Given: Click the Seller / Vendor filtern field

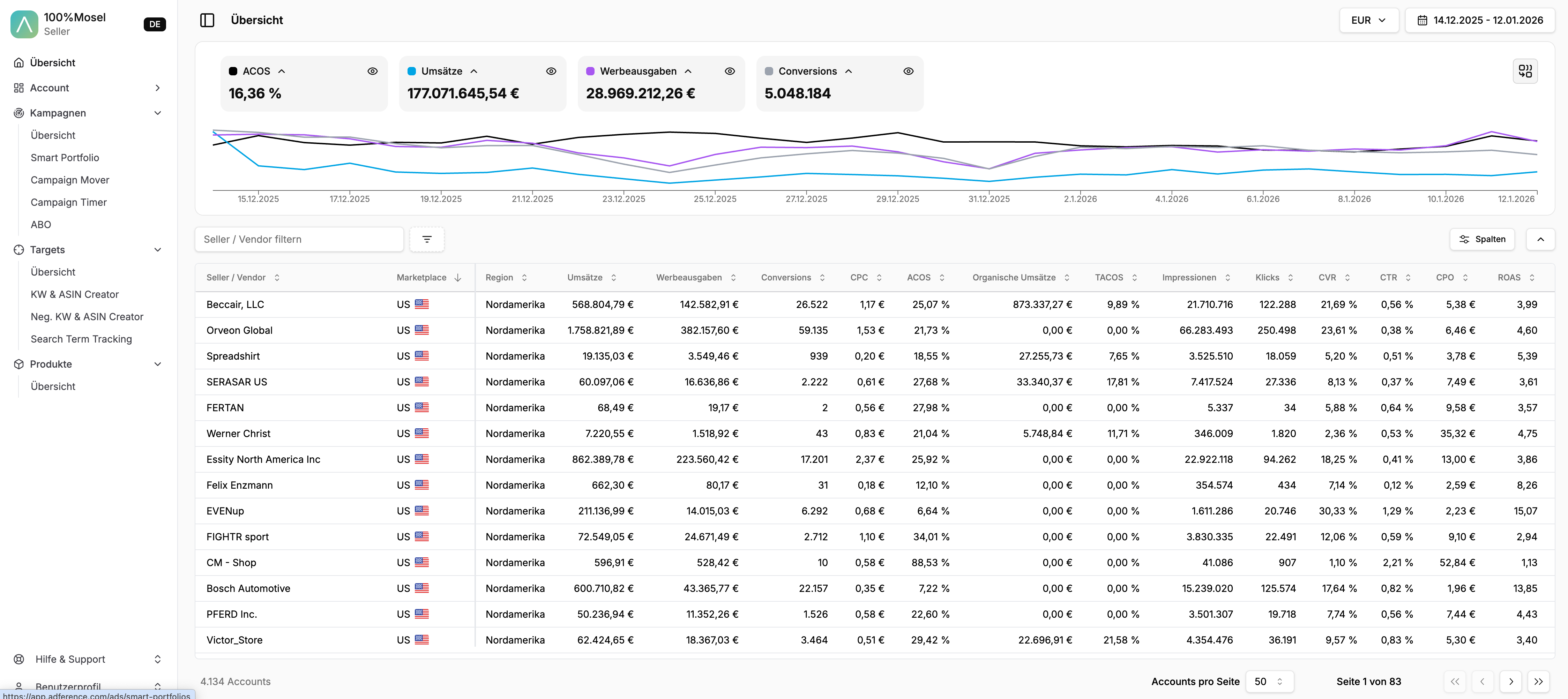Looking at the screenshot, I should pyautogui.click(x=298, y=239).
